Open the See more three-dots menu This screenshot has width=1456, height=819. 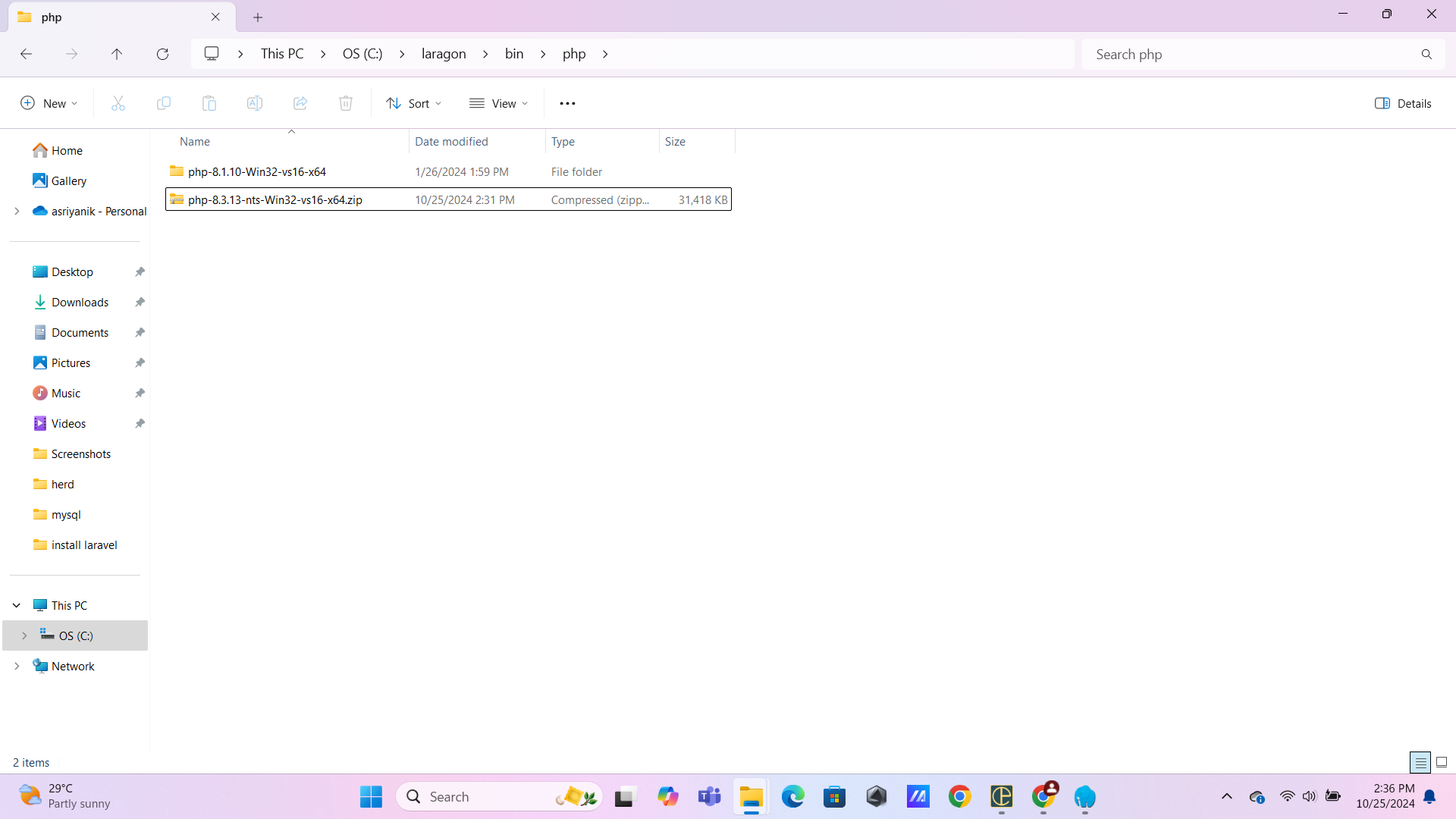pos(567,103)
